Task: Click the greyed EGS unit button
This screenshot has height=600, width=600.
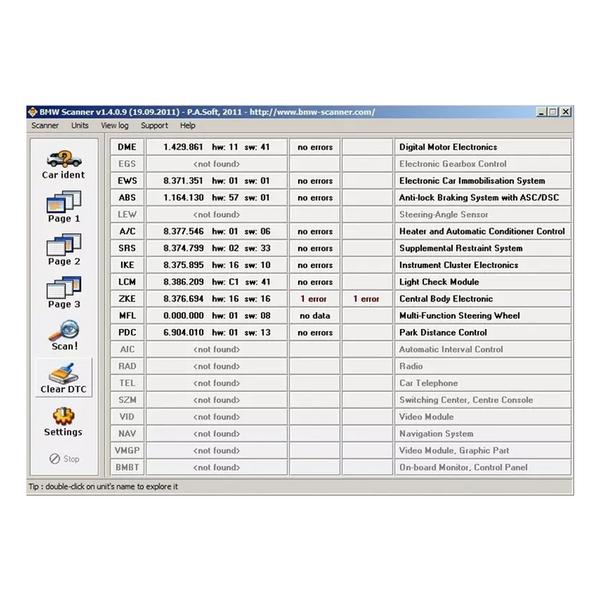Action: (x=127, y=164)
